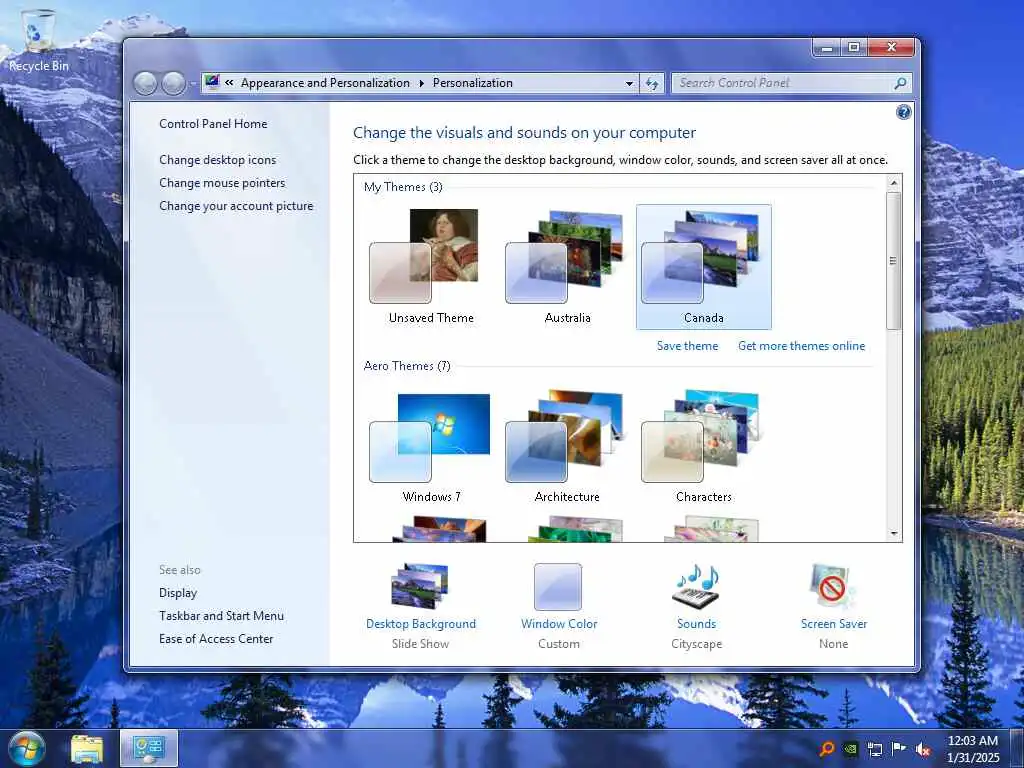
Task: Expand the arrow after Appearance and Personalization
Action: point(421,83)
